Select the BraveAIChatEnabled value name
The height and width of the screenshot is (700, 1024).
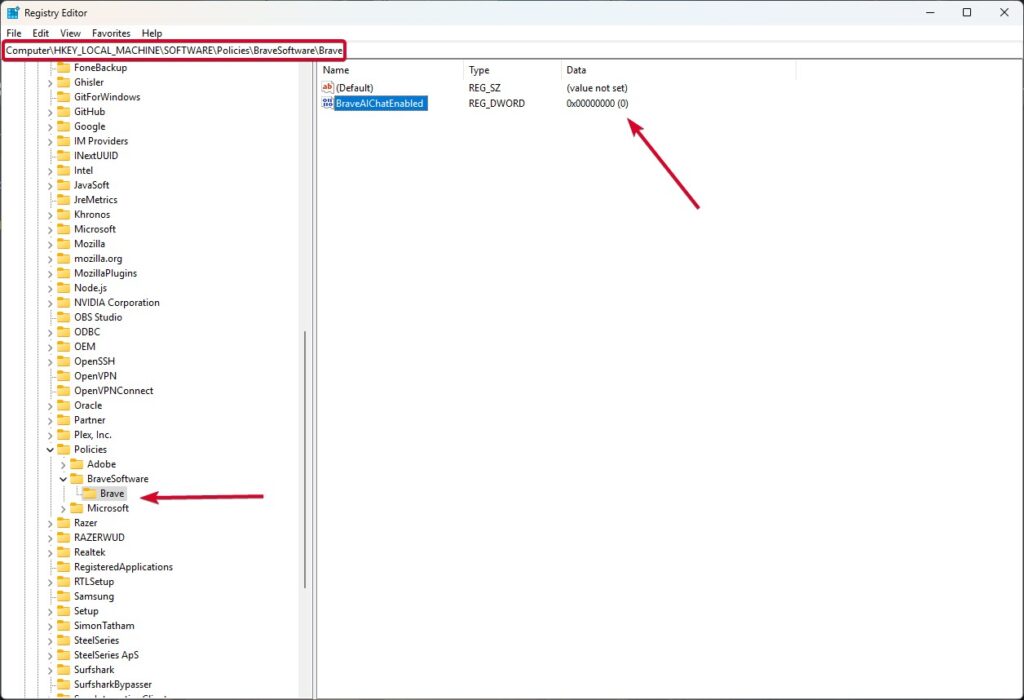(x=379, y=103)
